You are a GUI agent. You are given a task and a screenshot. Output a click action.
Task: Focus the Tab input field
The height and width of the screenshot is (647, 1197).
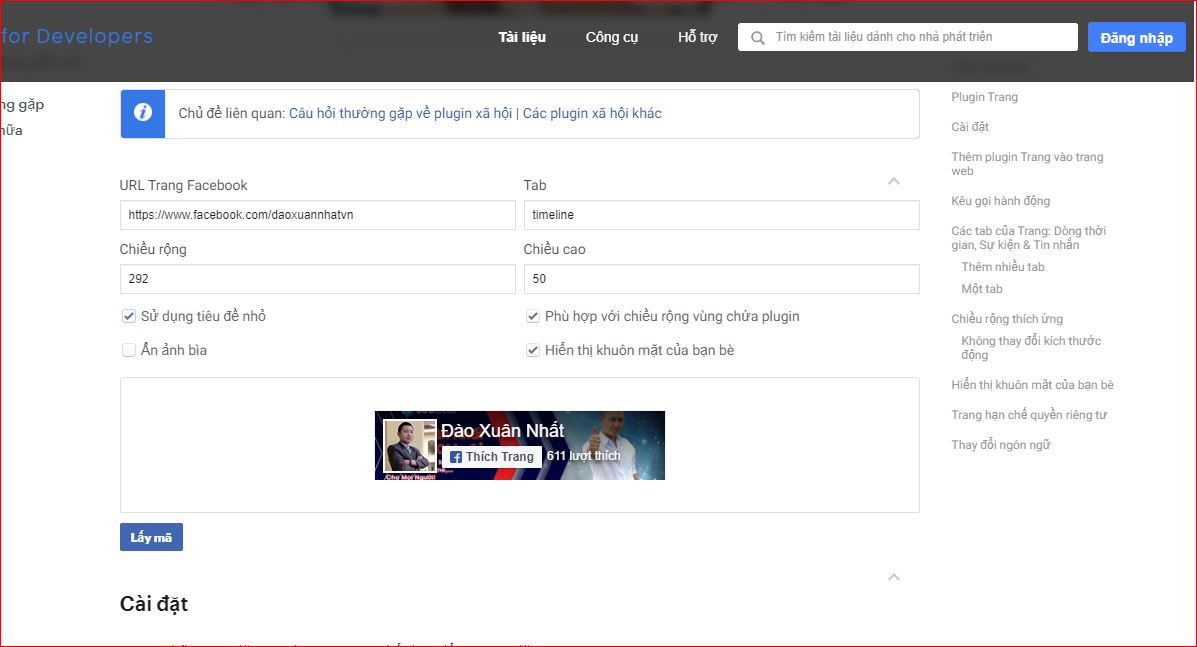721,215
